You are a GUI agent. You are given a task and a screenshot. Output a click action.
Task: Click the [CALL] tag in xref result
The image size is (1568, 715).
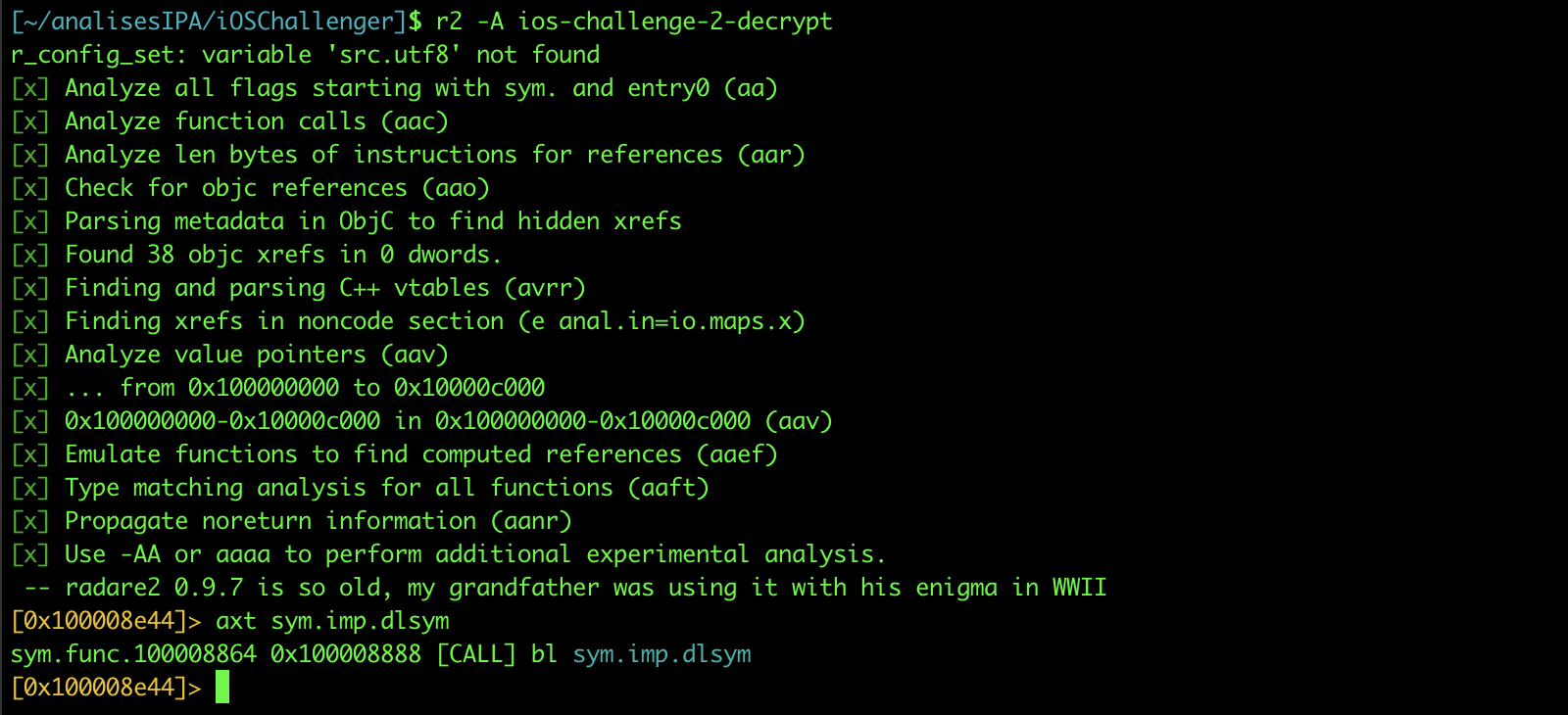tap(476, 654)
